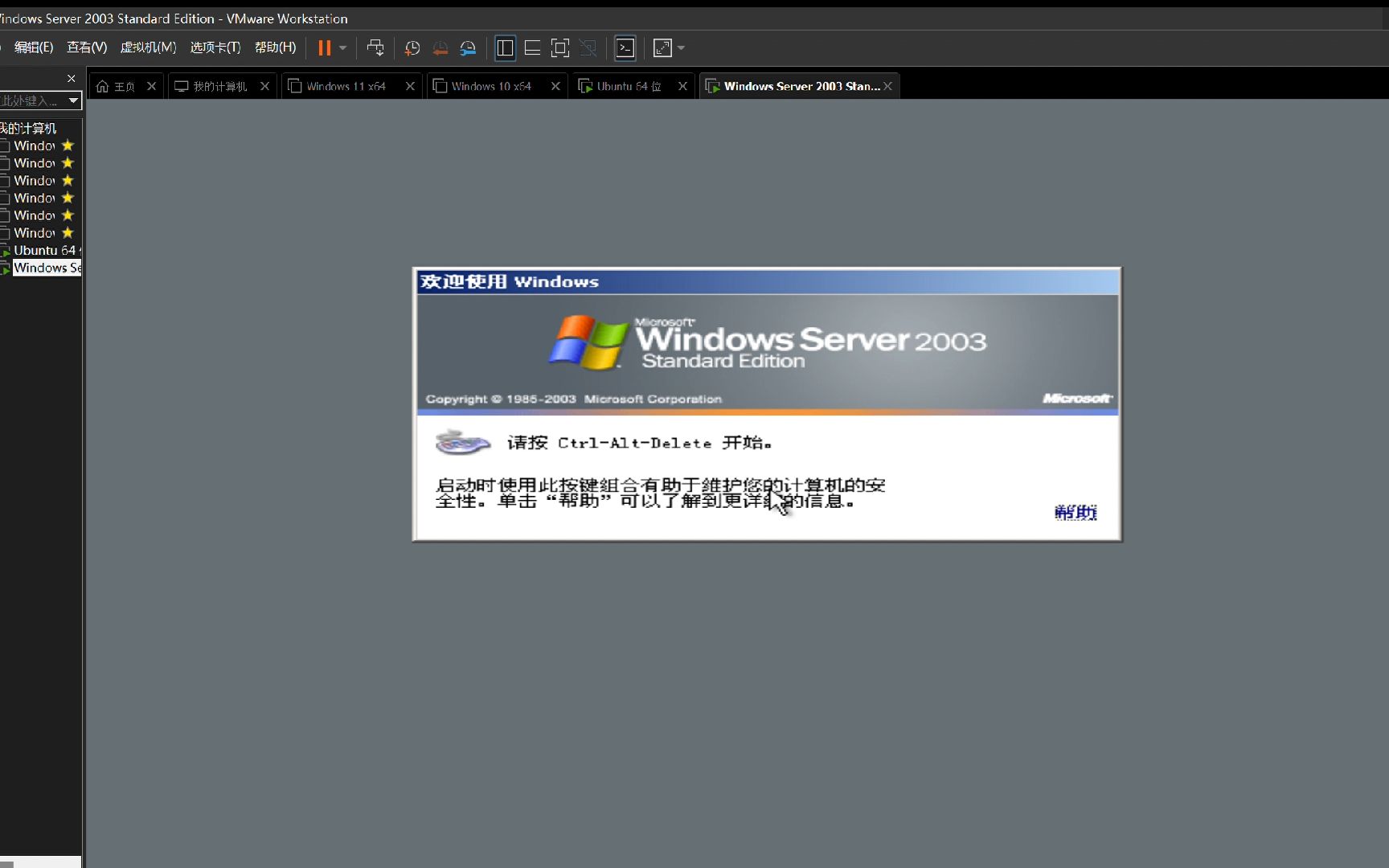Switch to the Windows 11 x64 tab
Screen dimensions: 1389x868
(x=338, y=86)
